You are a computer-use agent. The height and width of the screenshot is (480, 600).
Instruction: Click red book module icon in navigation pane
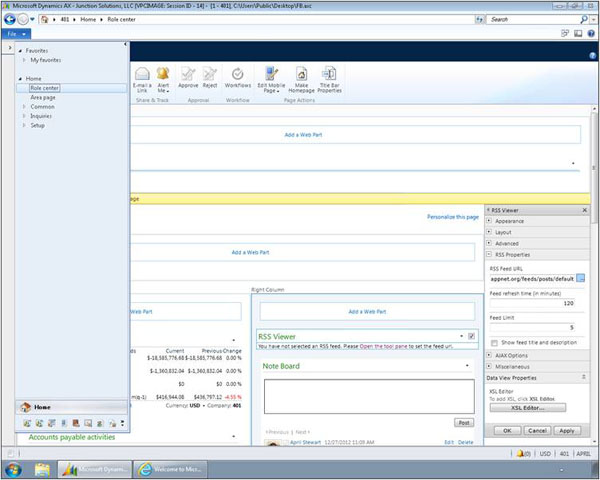76,423
